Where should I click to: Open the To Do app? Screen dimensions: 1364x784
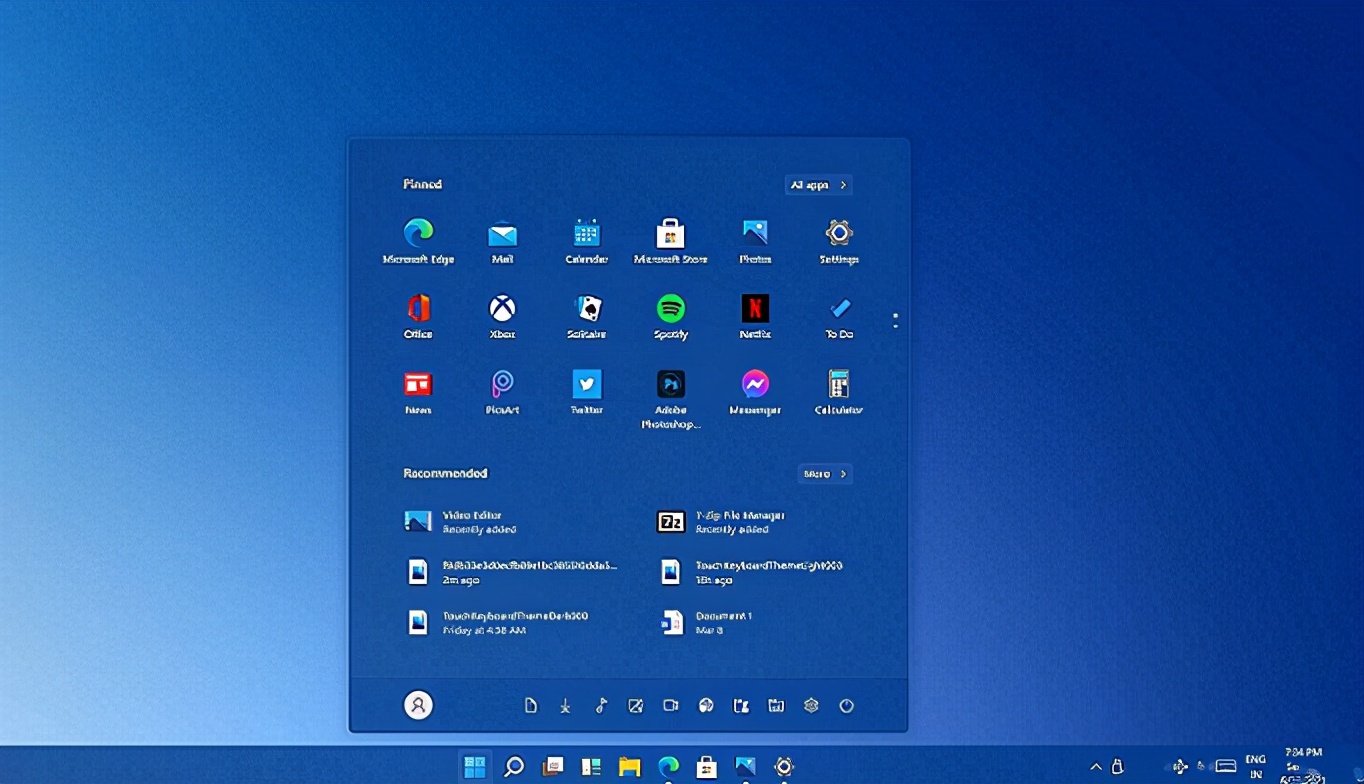click(x=839, y=317)
